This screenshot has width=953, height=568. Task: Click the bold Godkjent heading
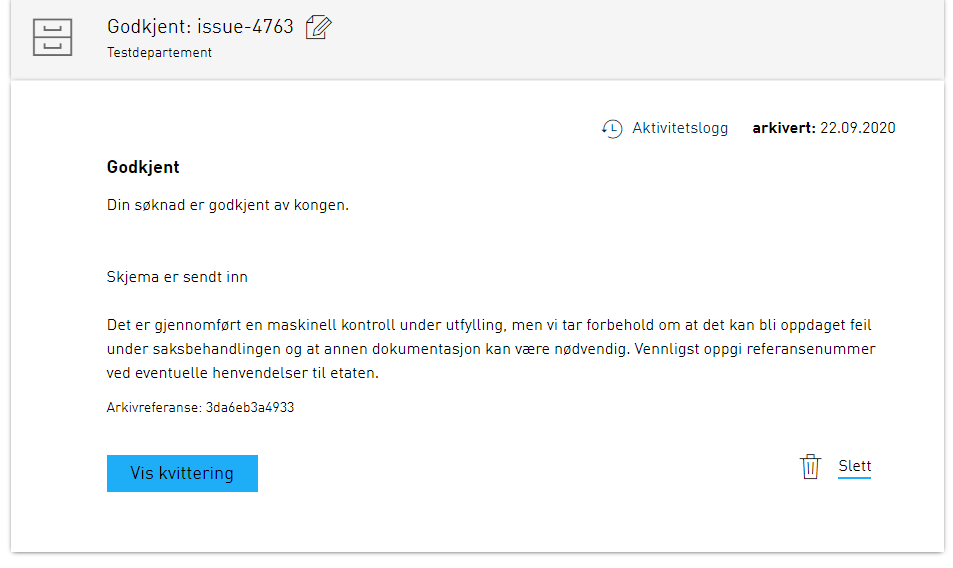(143, 167)
